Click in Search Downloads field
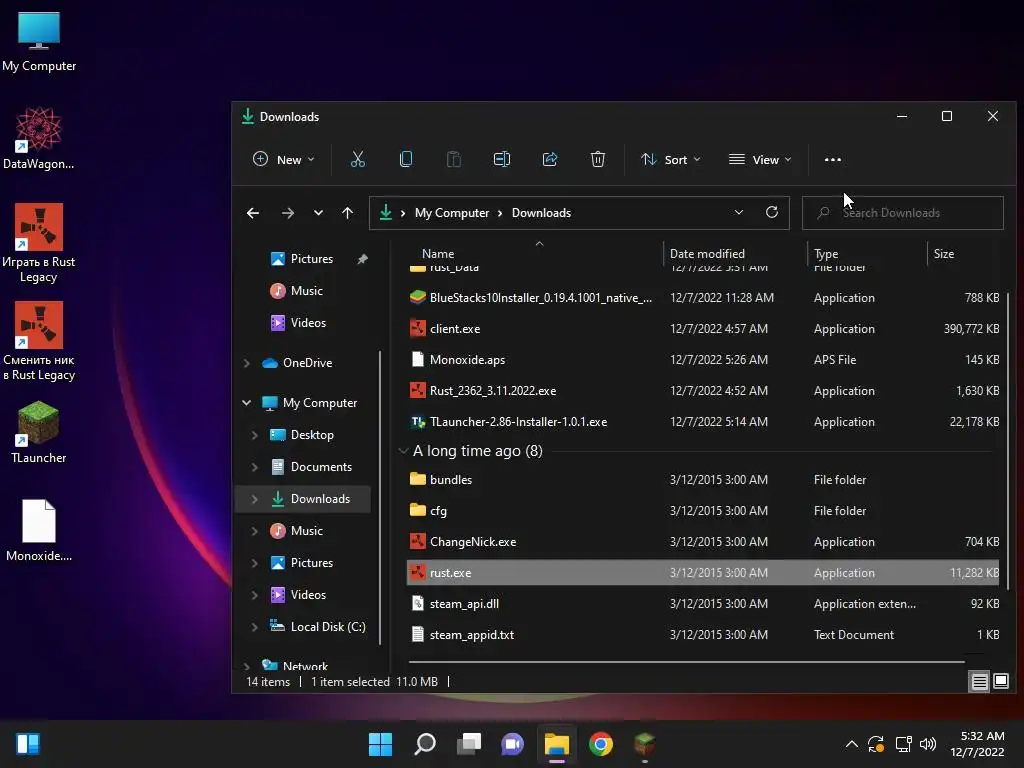The image size is (1024, 768). [903, 213]
